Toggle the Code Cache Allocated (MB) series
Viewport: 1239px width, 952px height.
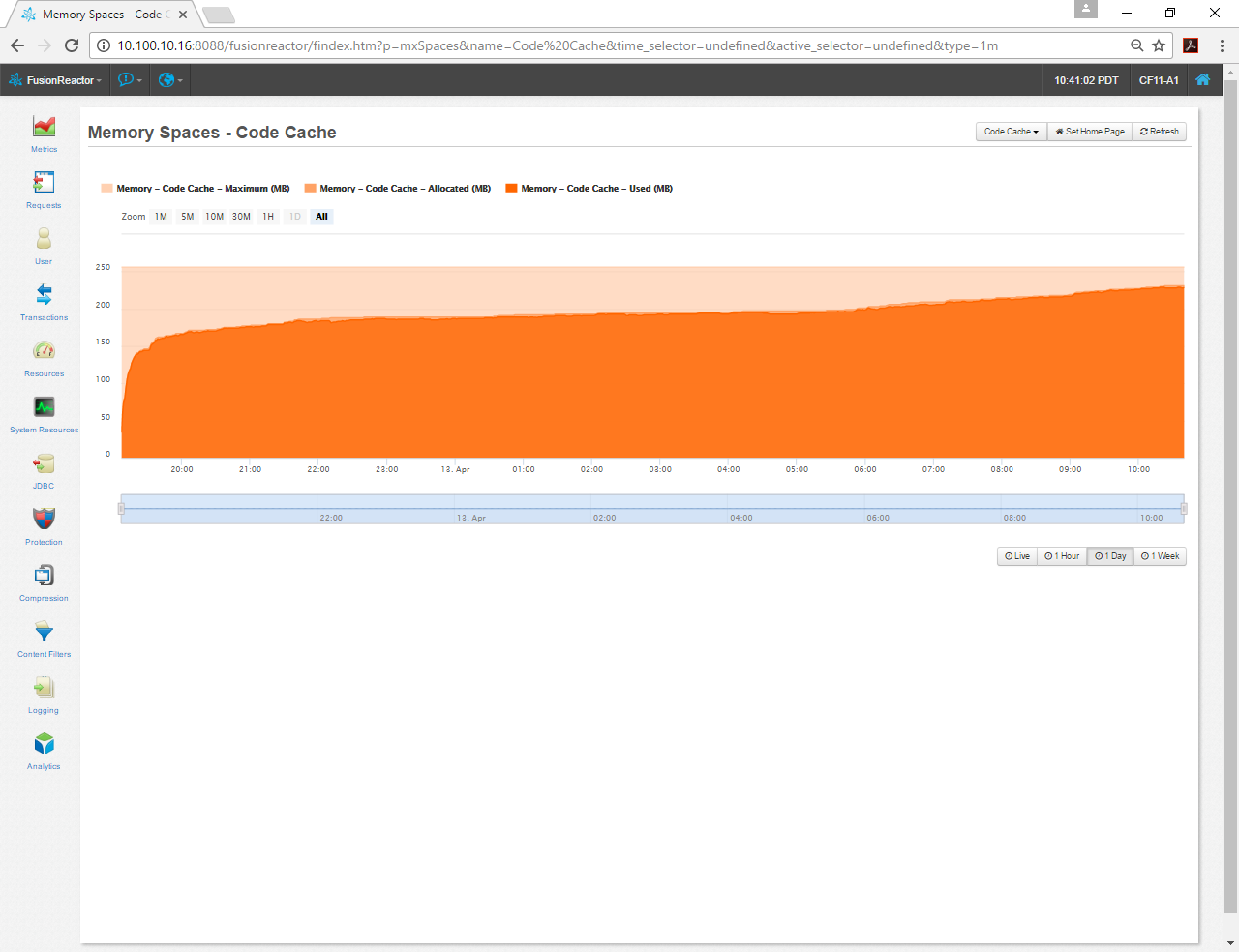[398, 189]
